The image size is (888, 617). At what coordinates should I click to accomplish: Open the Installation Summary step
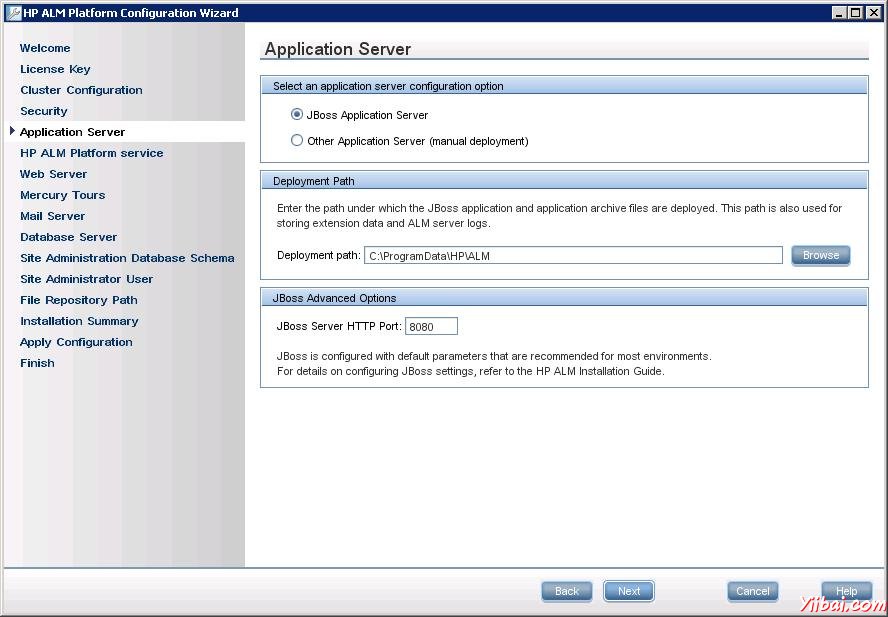tap(79, 321)
